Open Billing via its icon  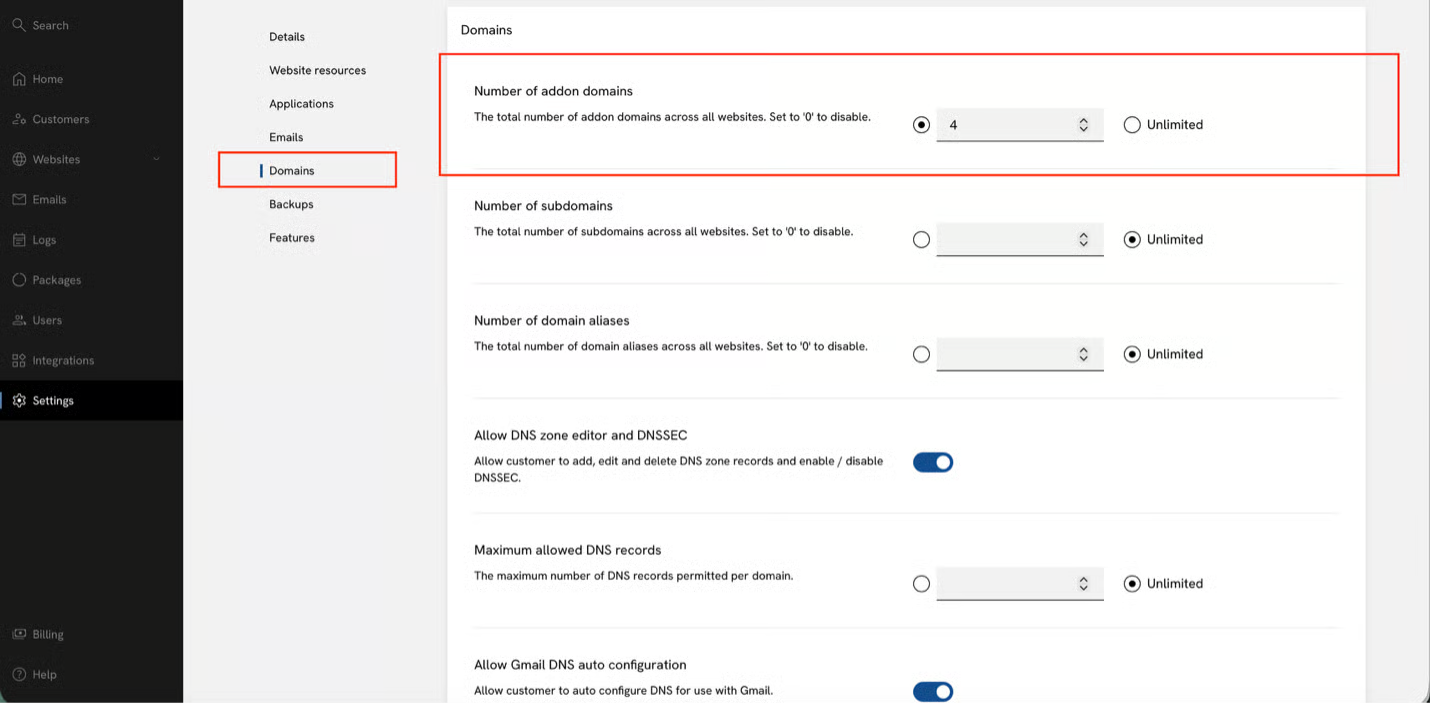19,634
